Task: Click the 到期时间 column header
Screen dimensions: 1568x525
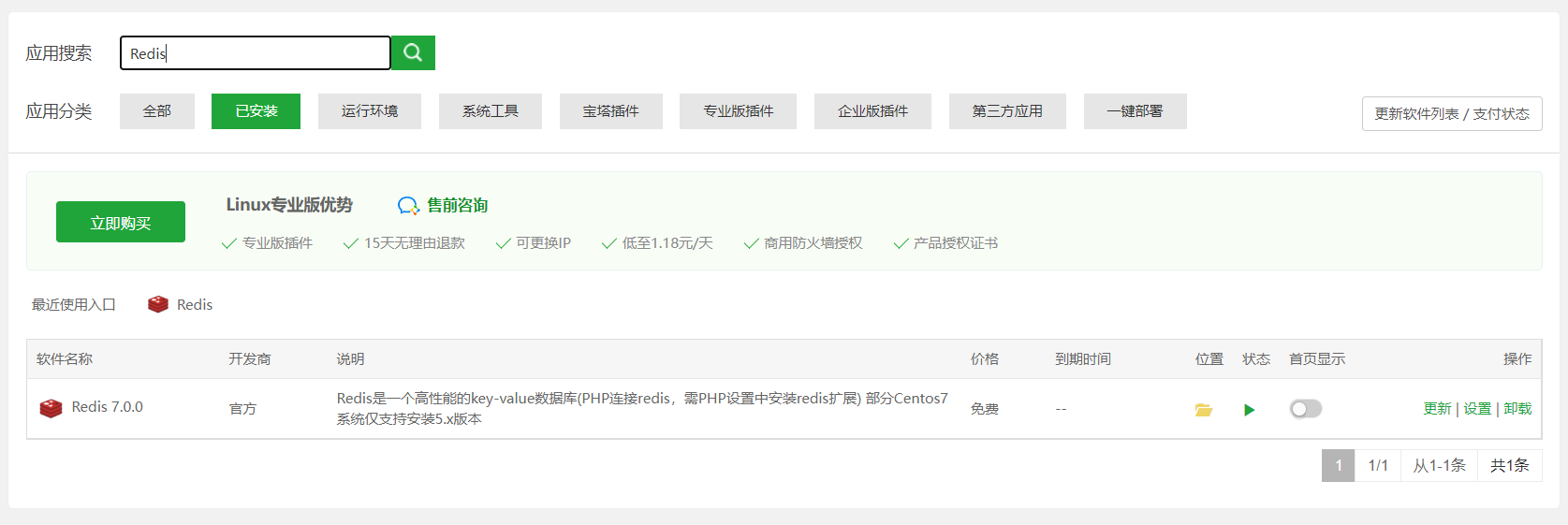Action: point(1083,359)
